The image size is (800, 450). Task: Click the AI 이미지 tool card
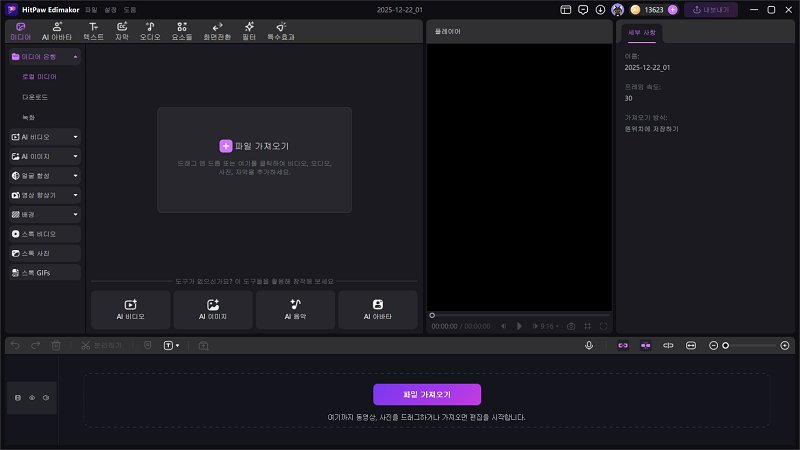[x=213, y=310]
